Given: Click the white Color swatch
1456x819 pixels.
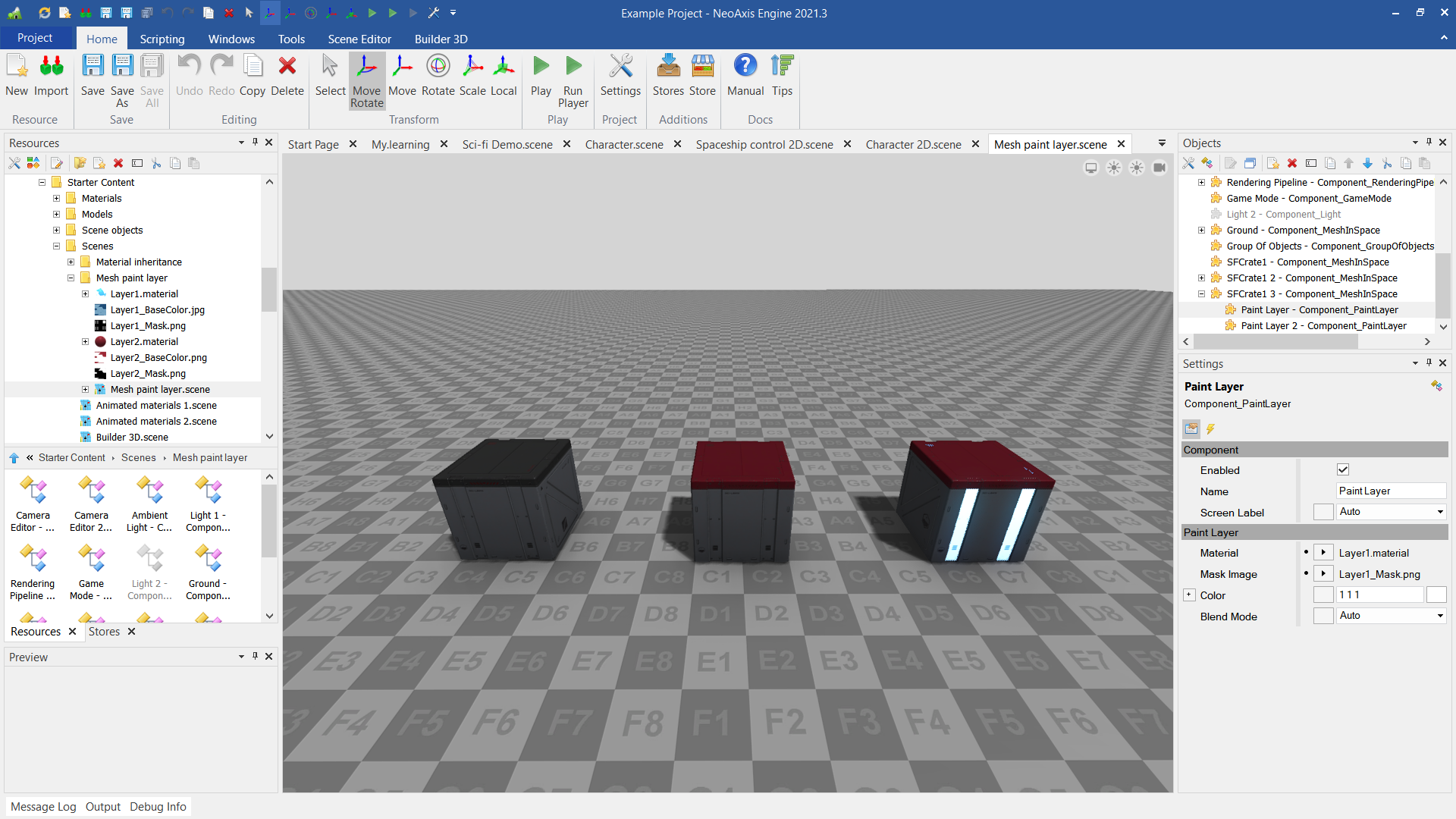Looking at the screenshot, I should pos(1436,595).
